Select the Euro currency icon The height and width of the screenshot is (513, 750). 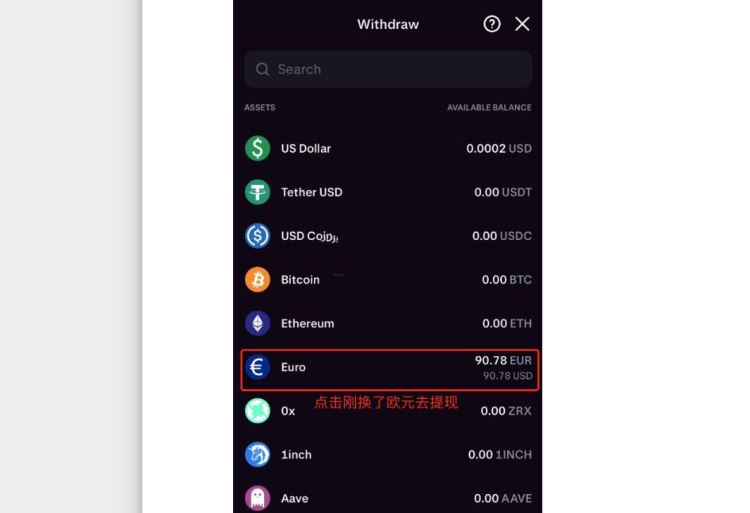tap(257, 367)
